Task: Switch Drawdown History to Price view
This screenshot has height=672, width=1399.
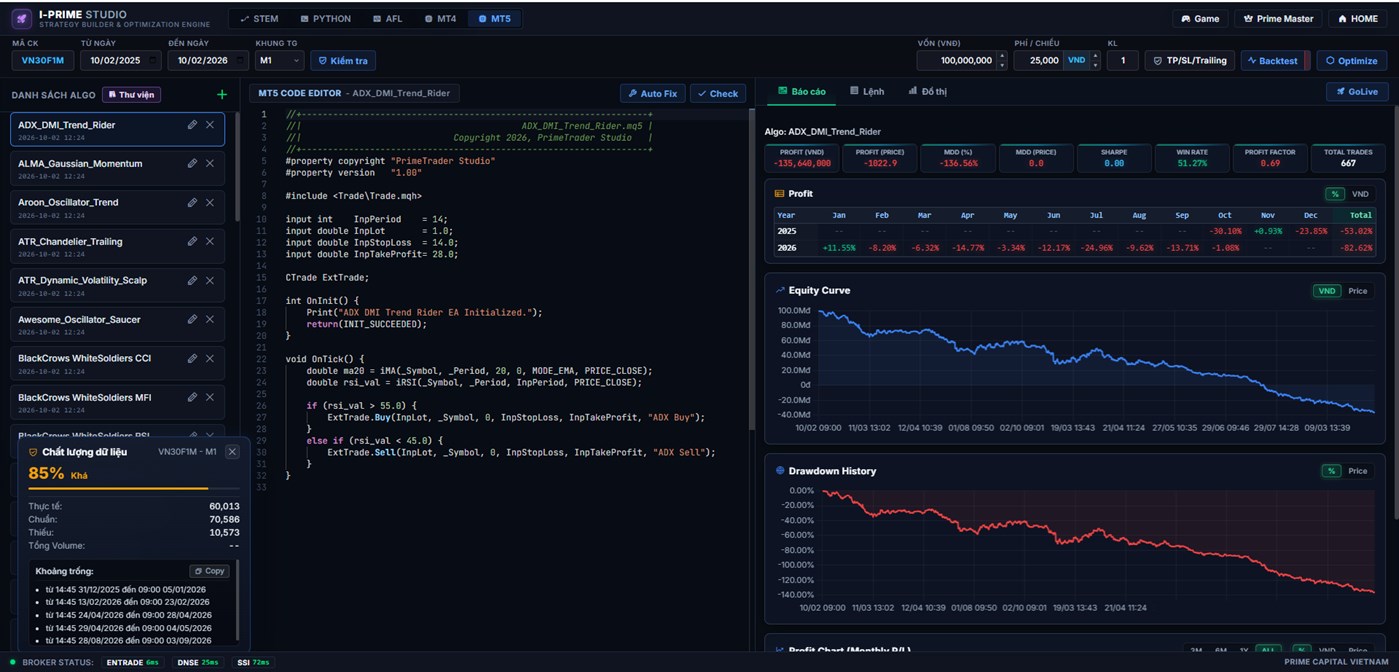Action: pos(1357,471)
